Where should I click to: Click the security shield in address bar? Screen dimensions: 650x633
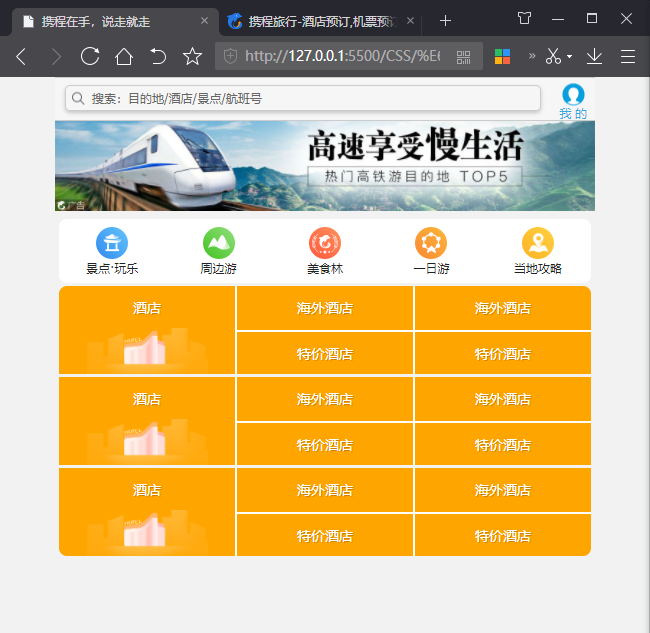click(x=230, y=56)
